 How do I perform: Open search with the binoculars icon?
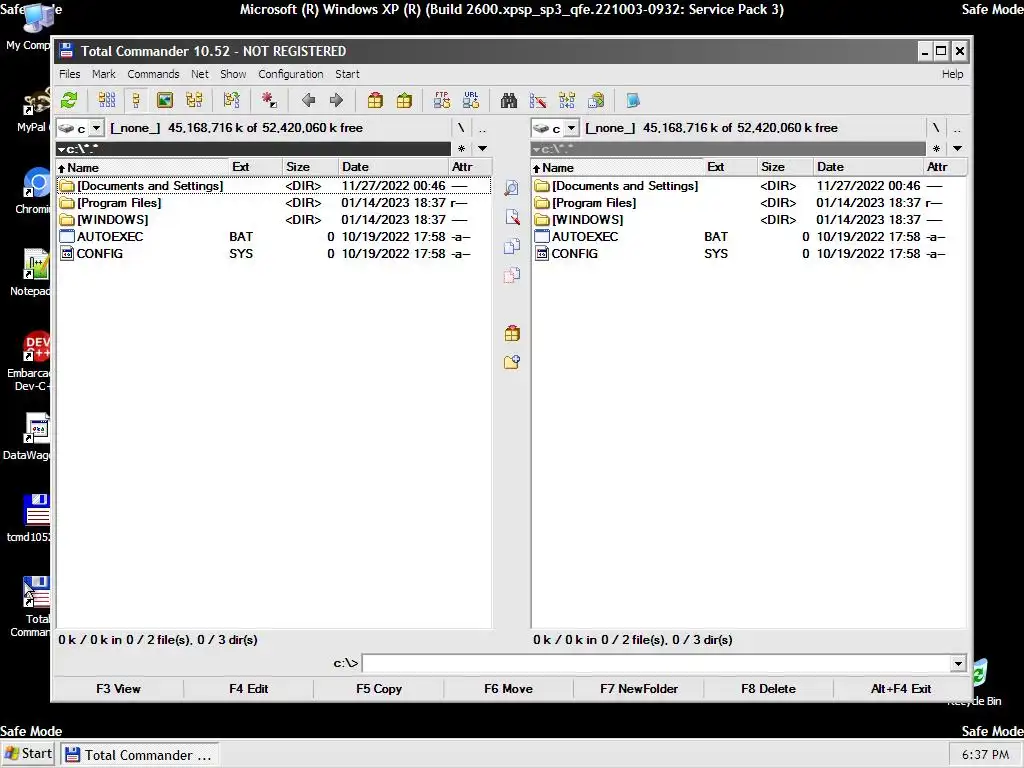(x=509, y=100)
